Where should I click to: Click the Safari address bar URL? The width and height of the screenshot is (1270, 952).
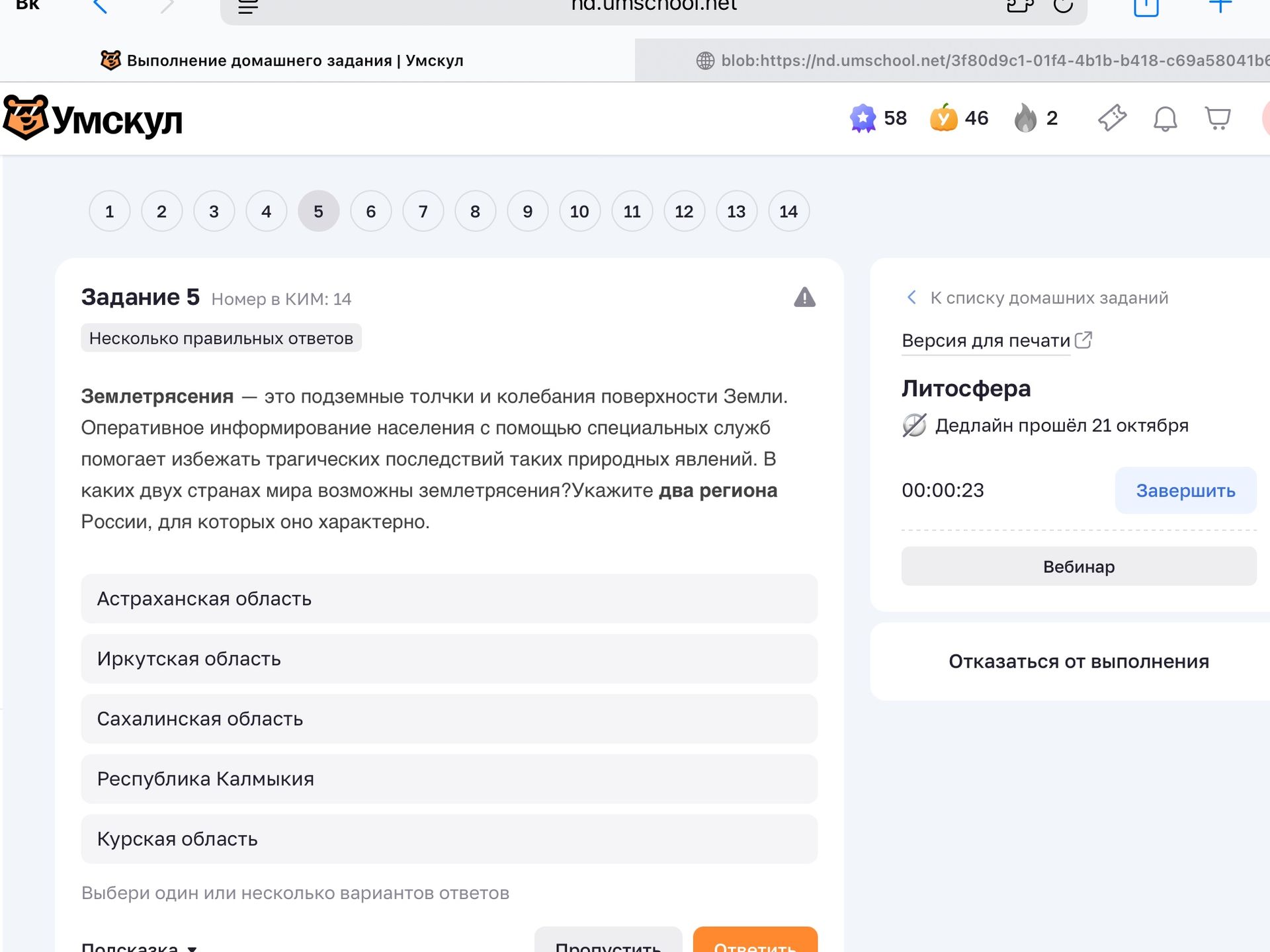tap(654, 6)
